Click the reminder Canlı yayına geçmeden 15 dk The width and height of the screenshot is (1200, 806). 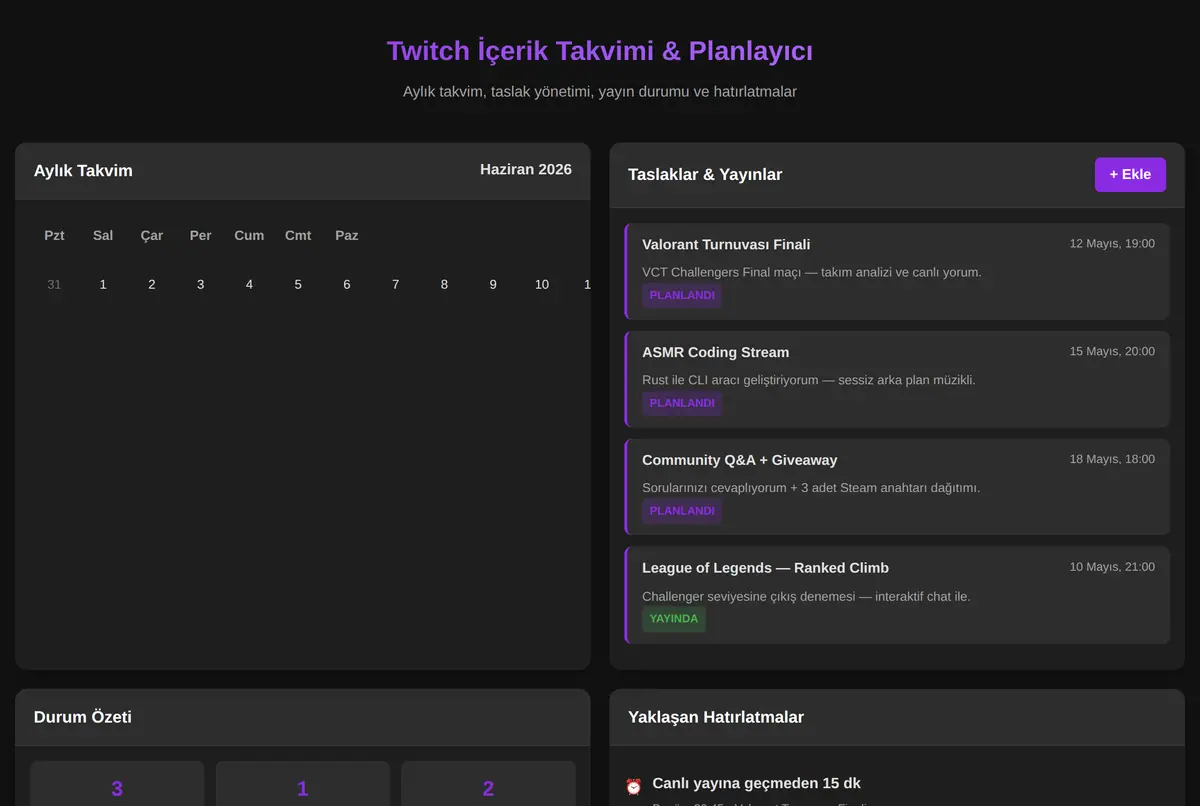757,783
